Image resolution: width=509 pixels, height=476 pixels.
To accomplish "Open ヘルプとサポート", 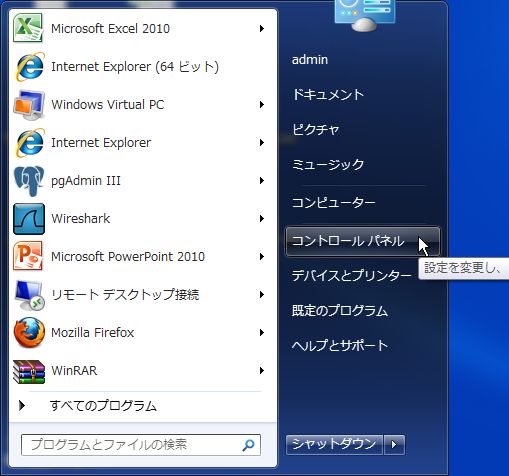I will tap(340, 345).
